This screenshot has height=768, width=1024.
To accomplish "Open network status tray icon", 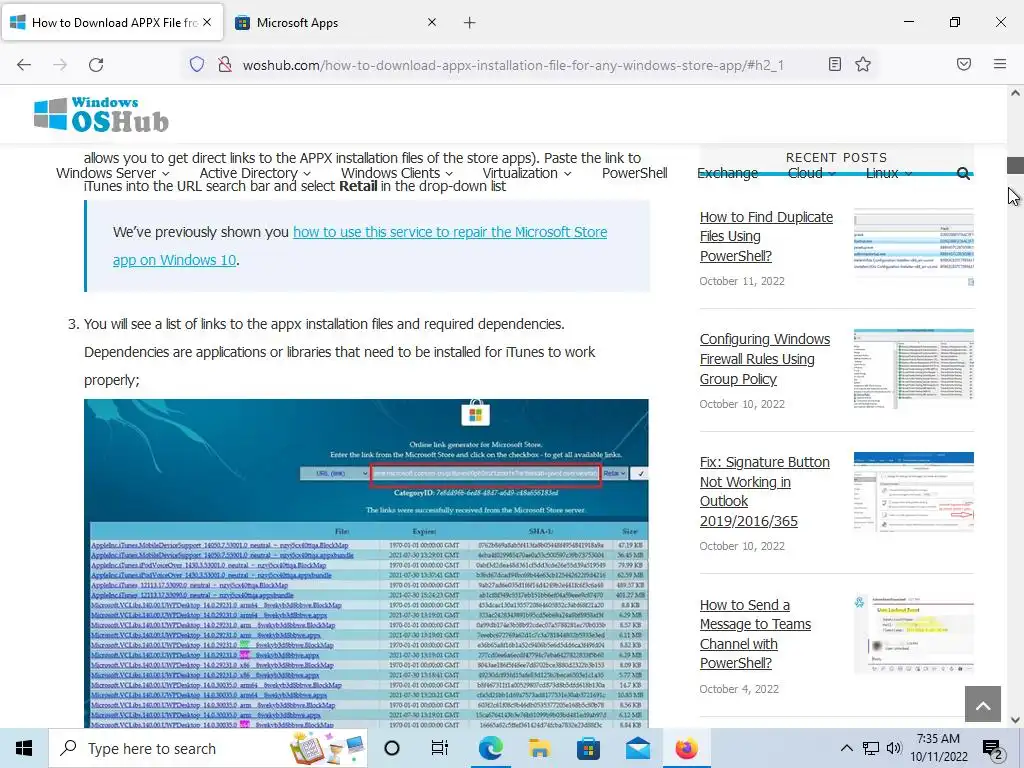I will (871, 748).
